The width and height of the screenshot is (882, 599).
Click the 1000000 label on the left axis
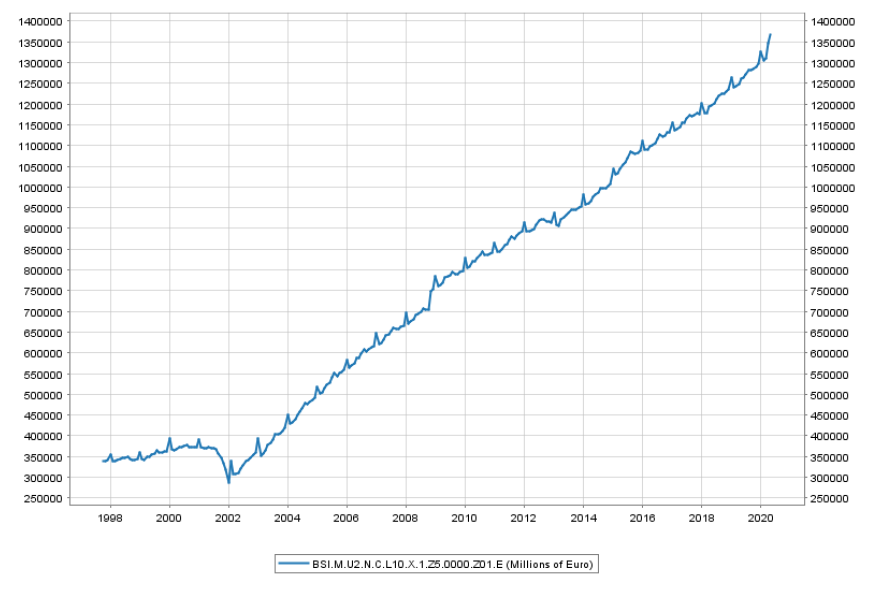click(42, 187)
